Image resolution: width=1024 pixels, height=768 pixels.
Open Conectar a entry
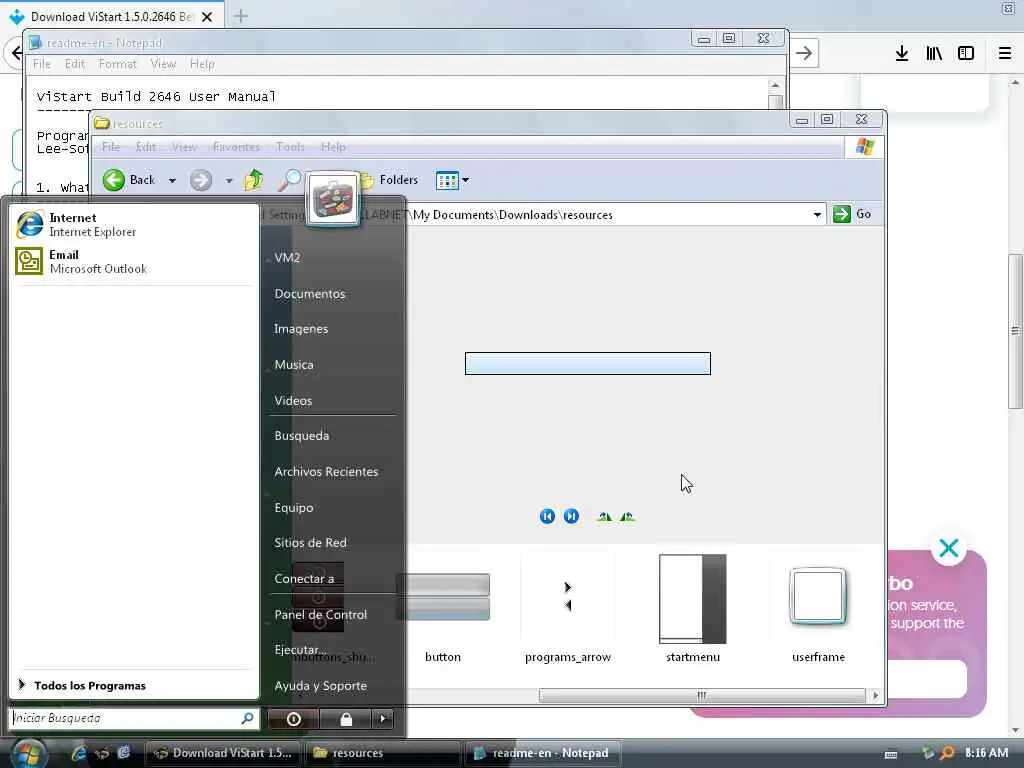coord(304,579)
